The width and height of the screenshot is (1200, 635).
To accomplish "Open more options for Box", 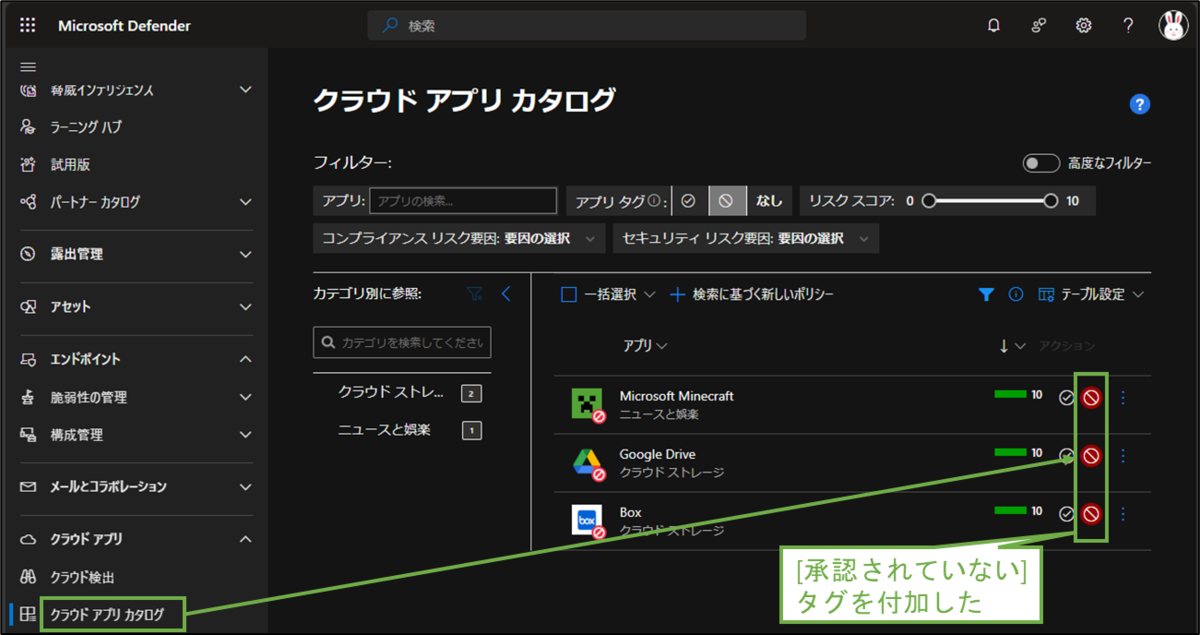I will [x=1122, y=514].
